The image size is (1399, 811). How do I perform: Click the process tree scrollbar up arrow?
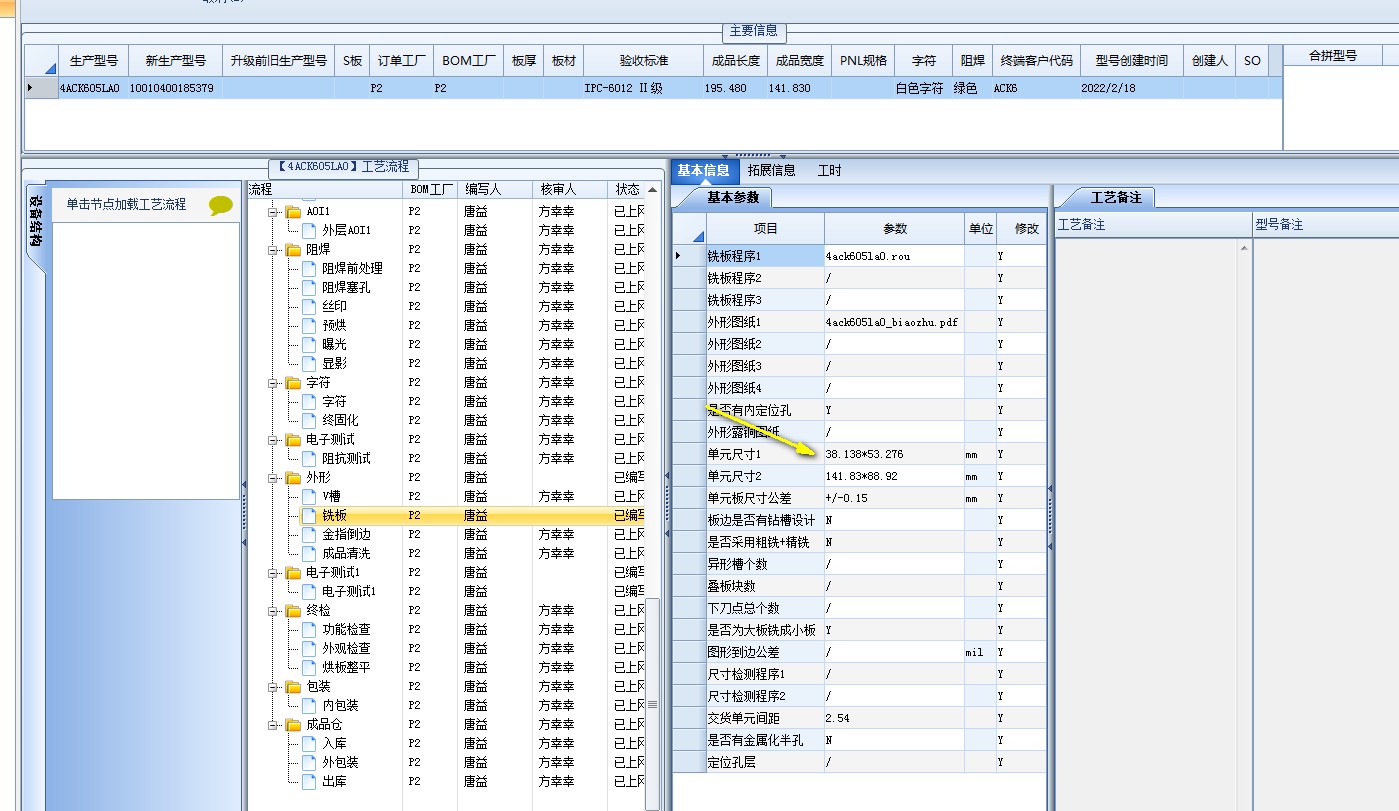click(x=653, y=190)
